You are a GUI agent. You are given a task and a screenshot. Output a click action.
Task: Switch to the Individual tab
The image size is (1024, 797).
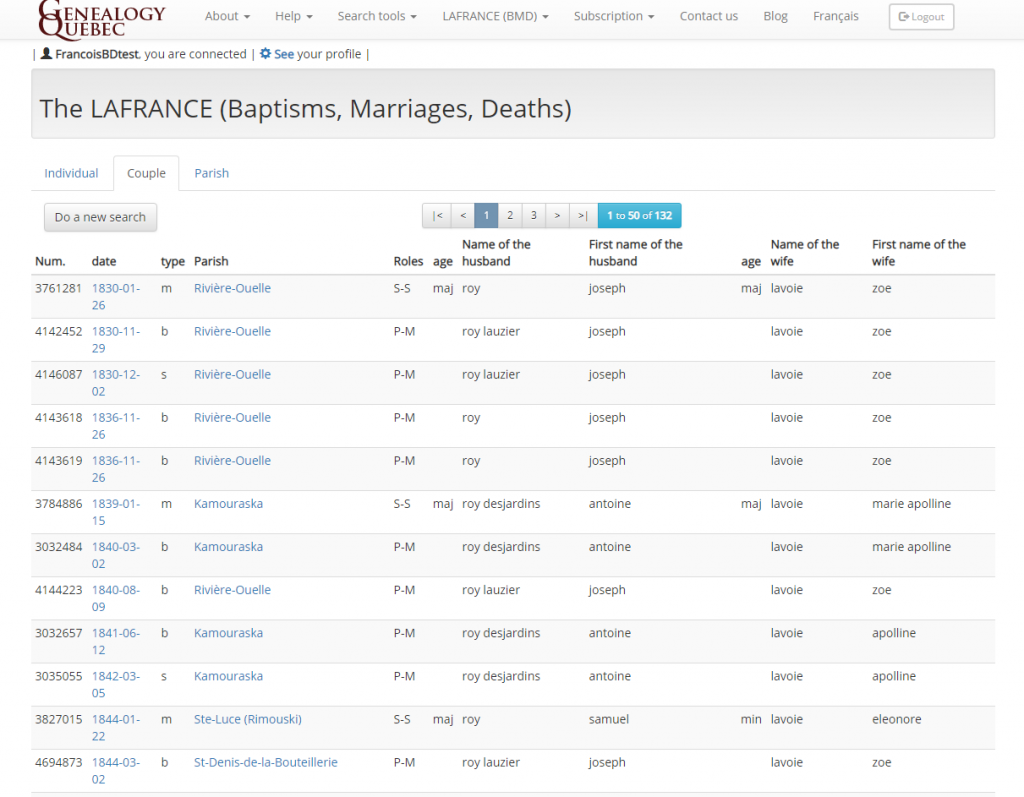pyautogui.click(x=71, y=173)
